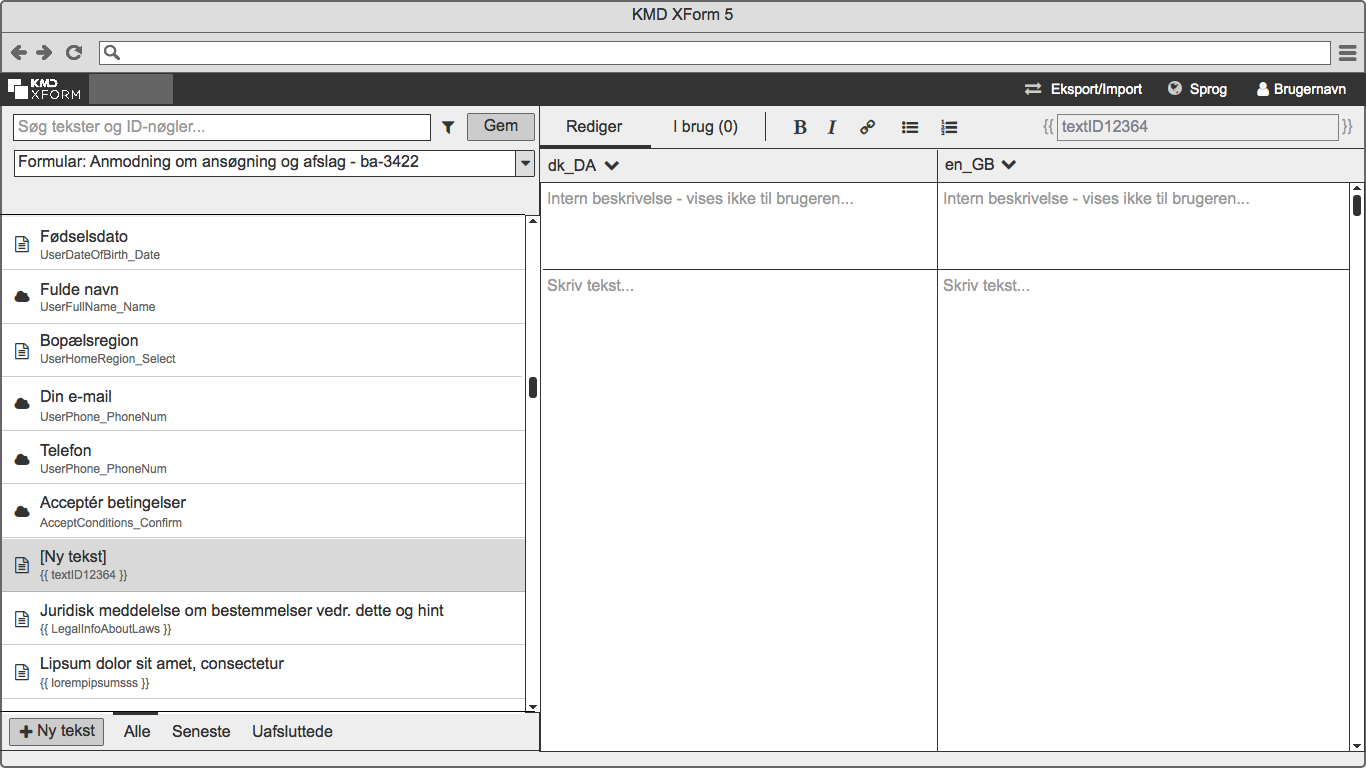The height and width of the screenshot is (768, 1366).
Task: Expand the dk_DA language dropdown
Action: click(612, 165)
